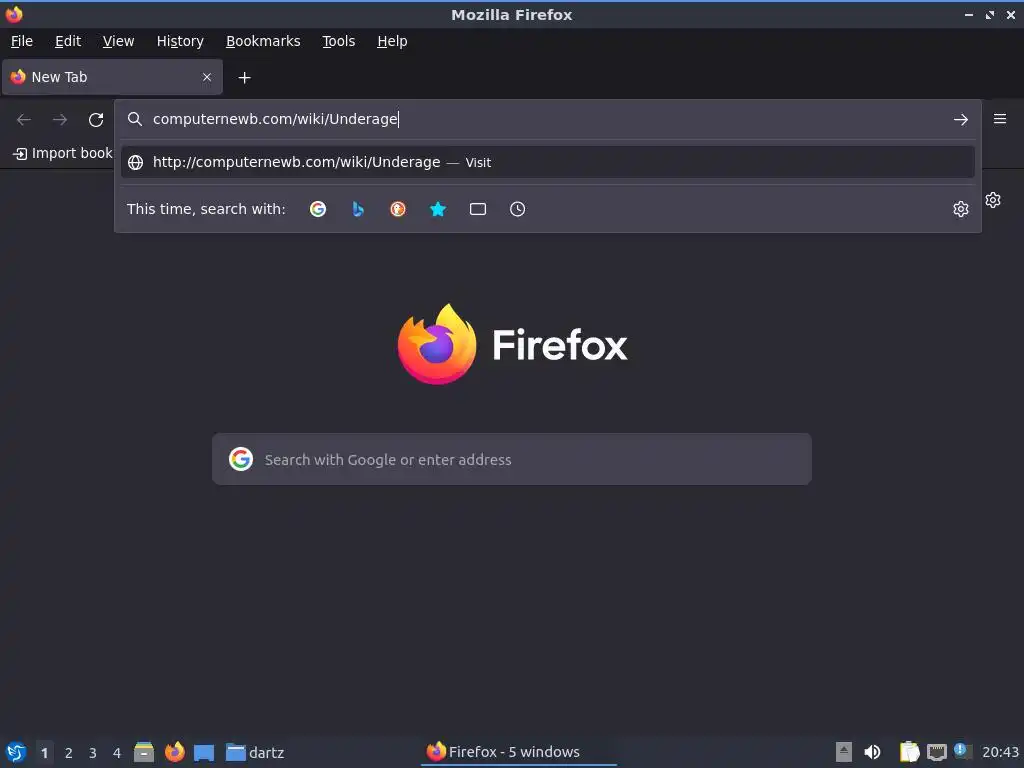Screen dimensions: 1024x768
Task: Click update notifier tray icon
Action: pos(963,751)
